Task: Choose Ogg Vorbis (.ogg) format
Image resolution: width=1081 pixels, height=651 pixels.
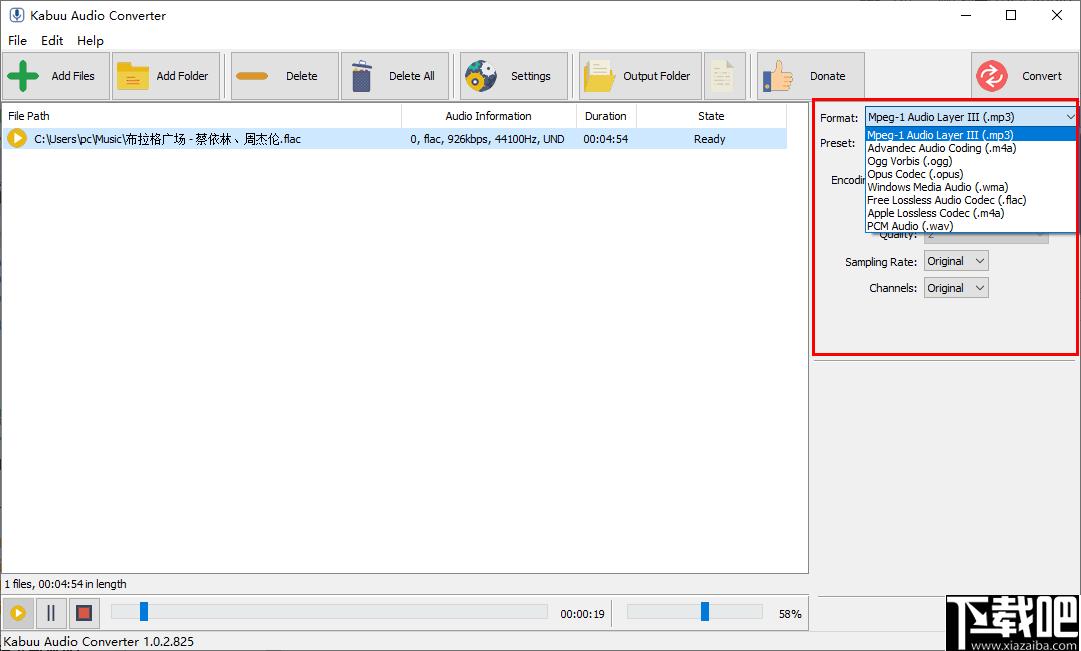Action: tap(971, 161)
